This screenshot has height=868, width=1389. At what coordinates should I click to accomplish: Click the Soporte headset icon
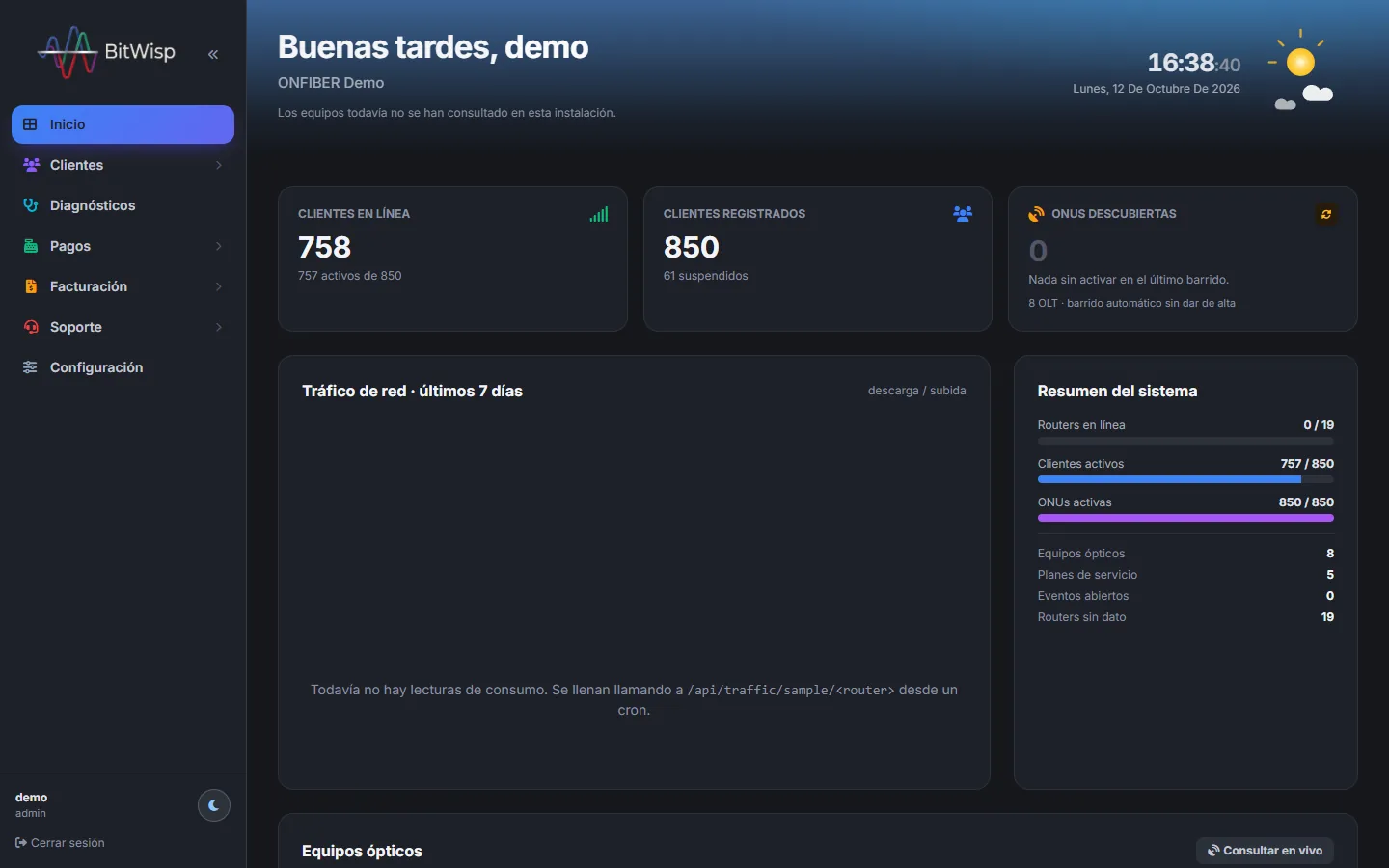coord(31,327)
